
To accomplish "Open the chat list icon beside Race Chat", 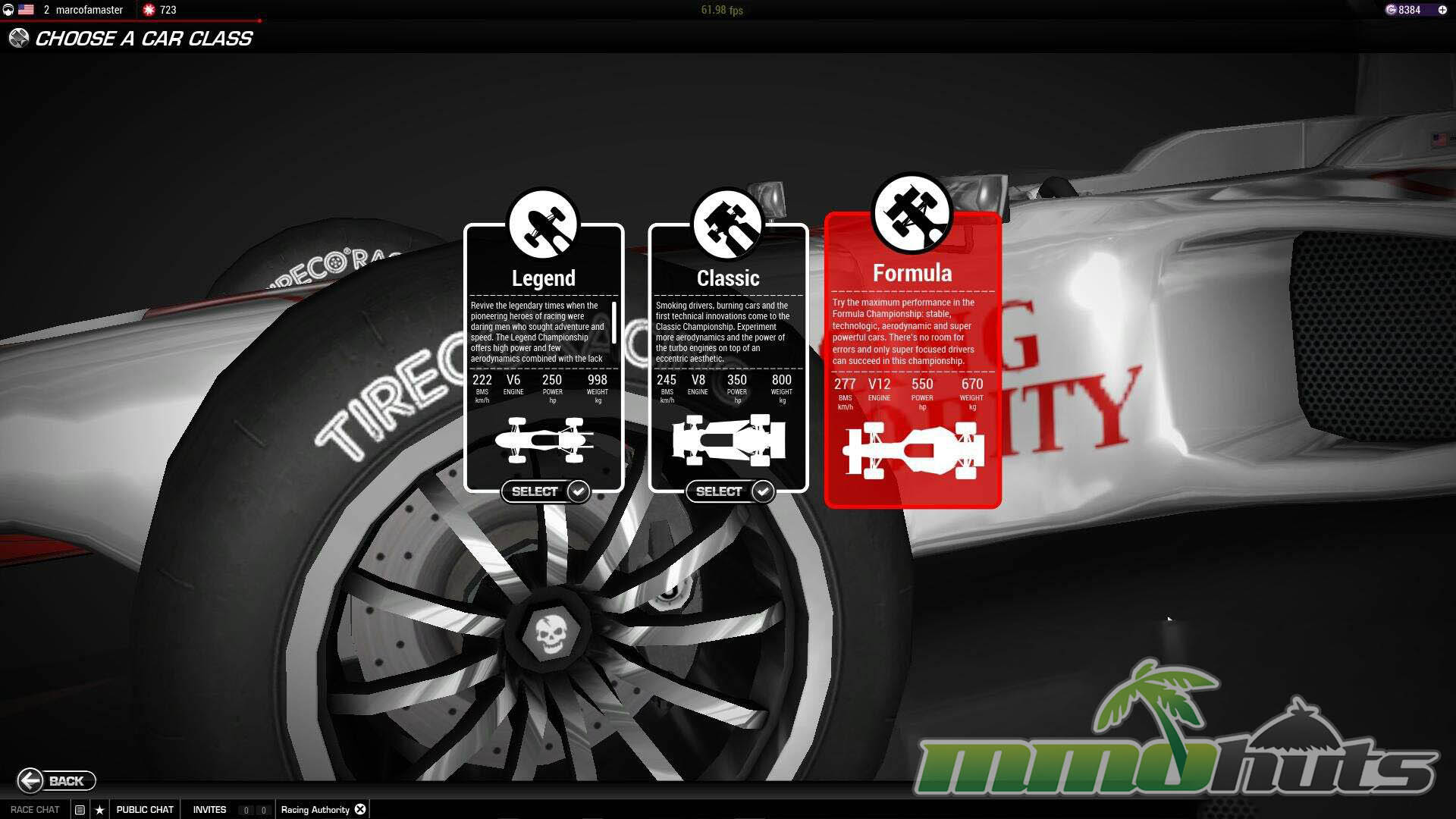I will [x=80, y=810].
